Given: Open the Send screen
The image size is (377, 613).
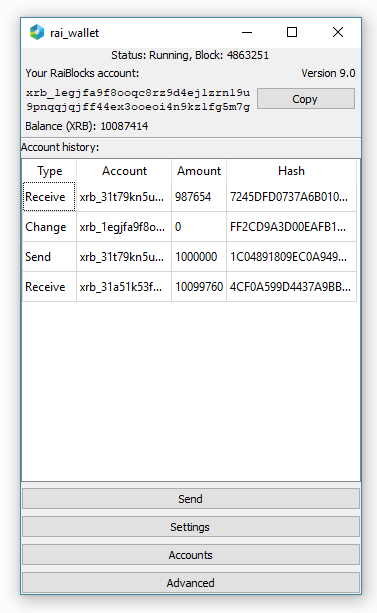Looking at the screenshot, I should 191,498.
